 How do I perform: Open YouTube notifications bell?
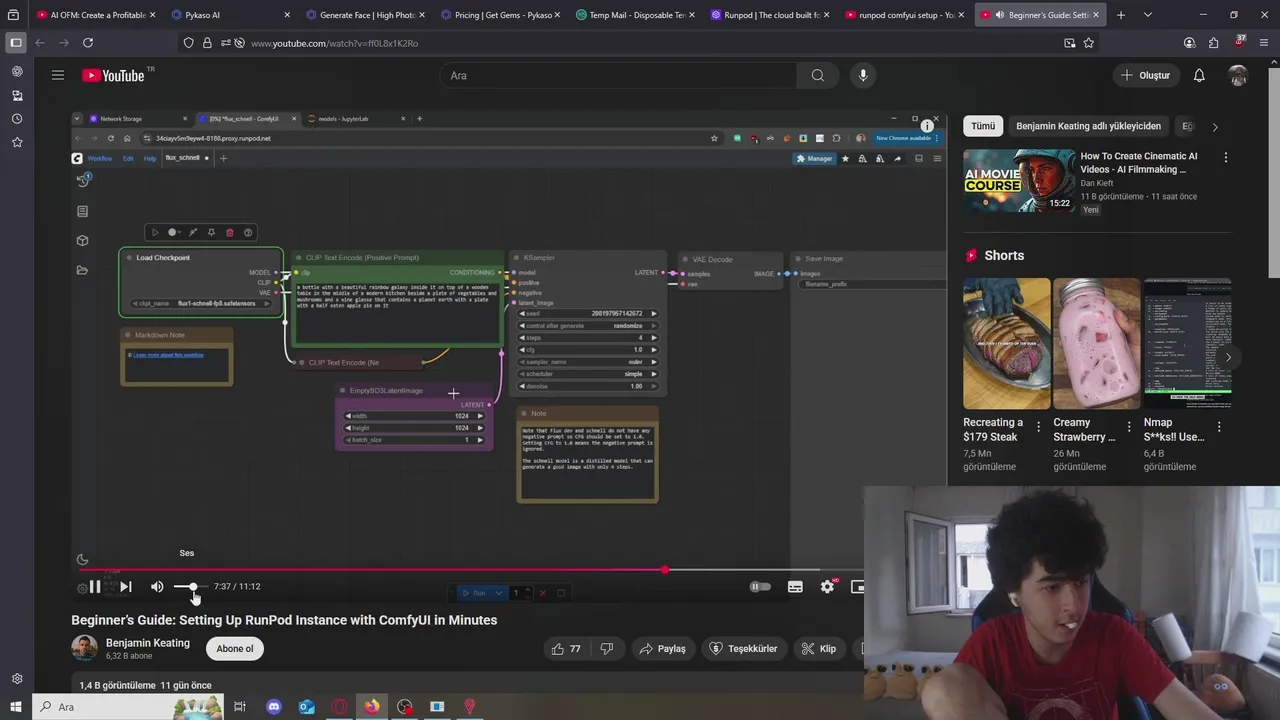point(1199,75)
